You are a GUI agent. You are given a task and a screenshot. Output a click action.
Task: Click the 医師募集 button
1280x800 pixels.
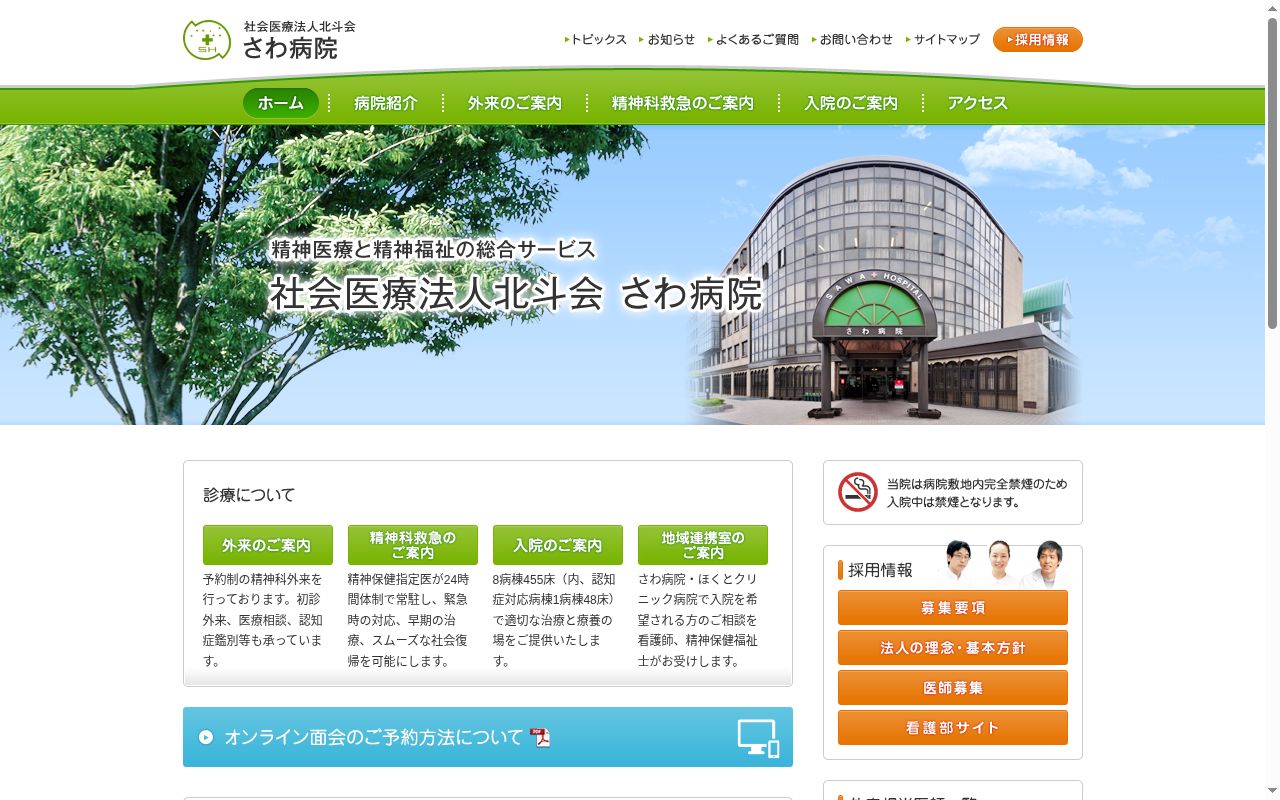(x=953, y=687)
